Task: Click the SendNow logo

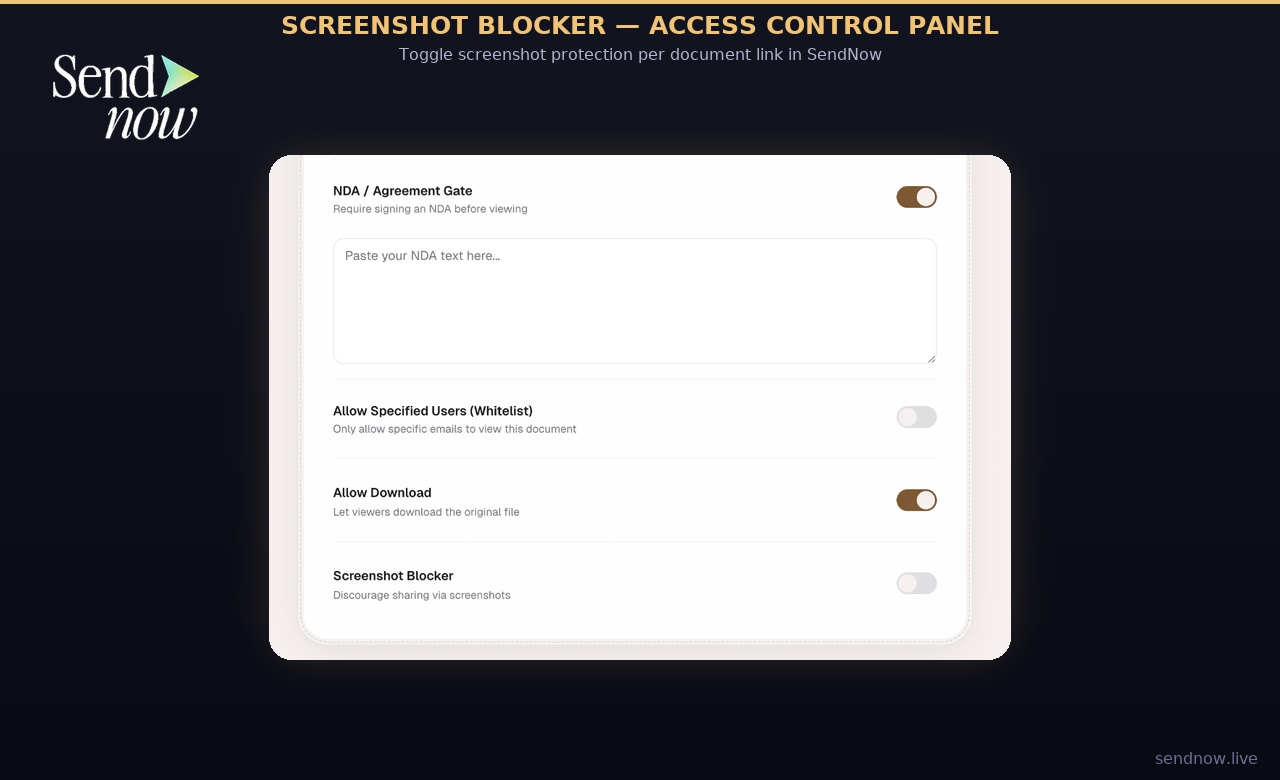Action: pos(125,97)
